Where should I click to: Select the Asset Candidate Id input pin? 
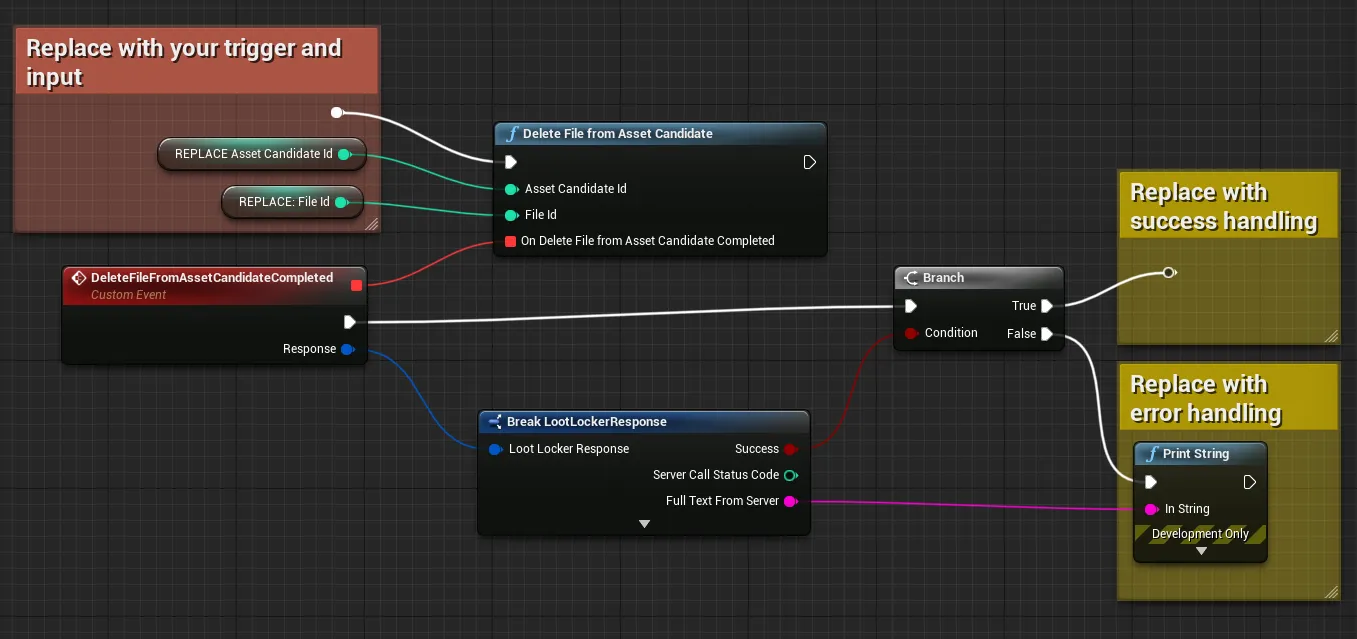pos(511,189)
